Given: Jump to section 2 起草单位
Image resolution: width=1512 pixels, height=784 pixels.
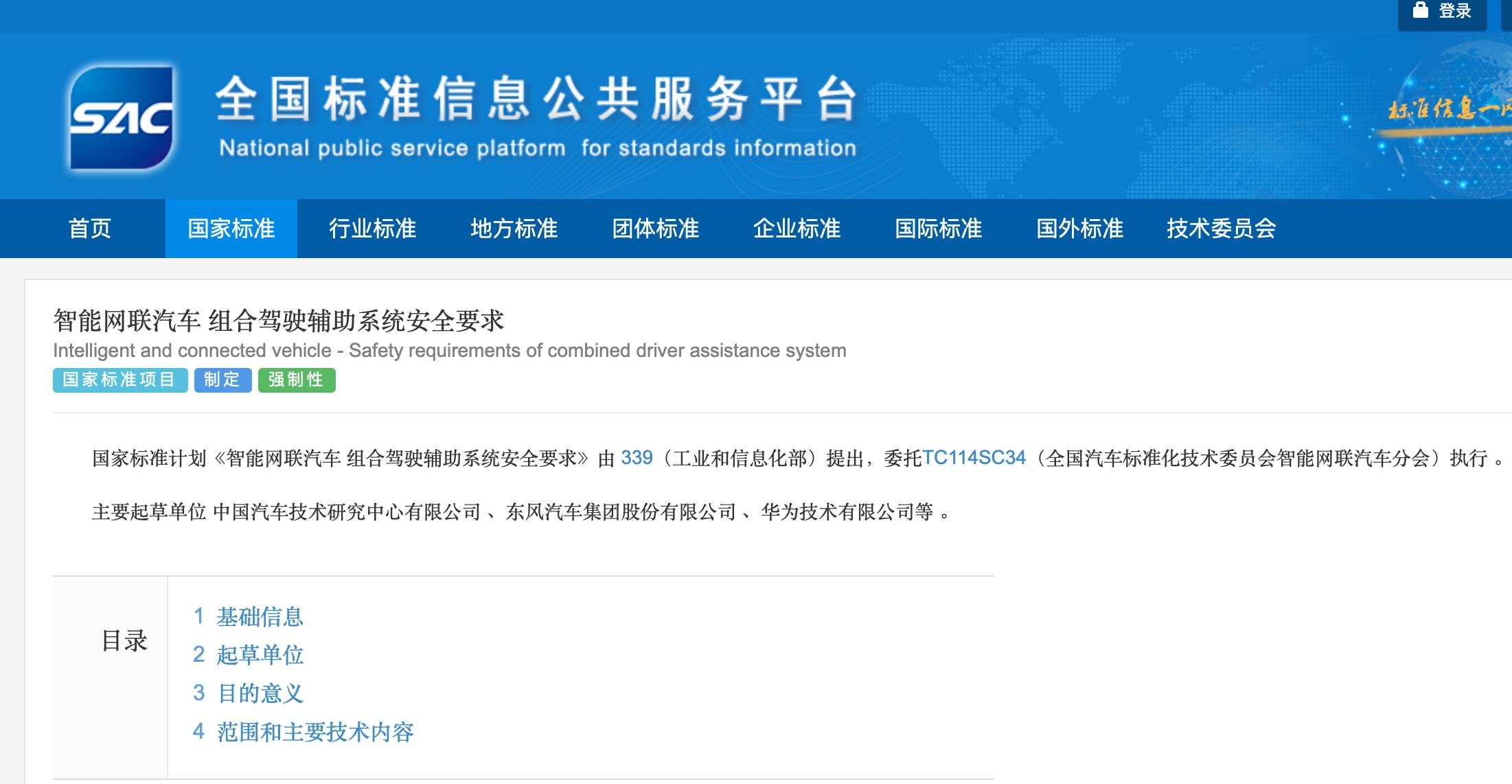Looking at the screenshot, I should pyautogui.click(x=248, y=655).
